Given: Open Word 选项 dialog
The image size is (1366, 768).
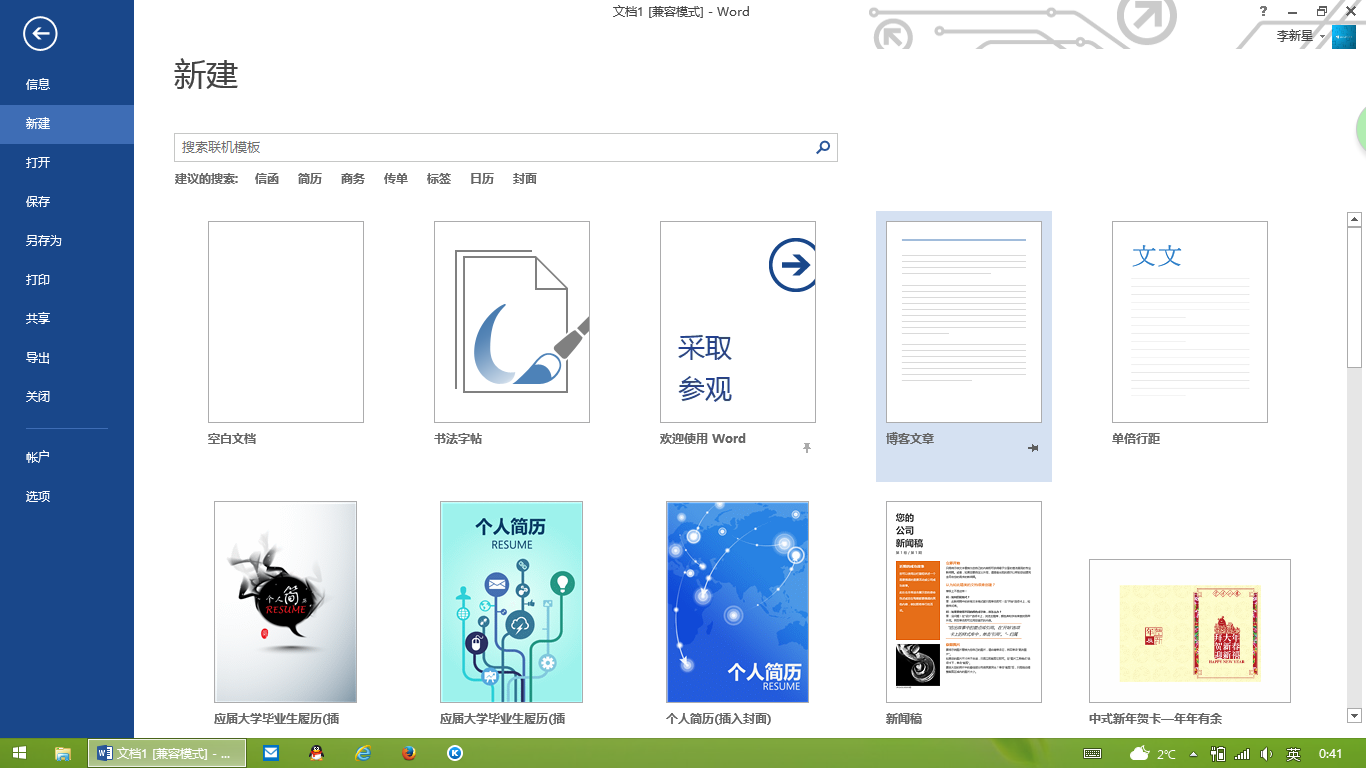Looking at the screenshot, I should pos(67,497).
